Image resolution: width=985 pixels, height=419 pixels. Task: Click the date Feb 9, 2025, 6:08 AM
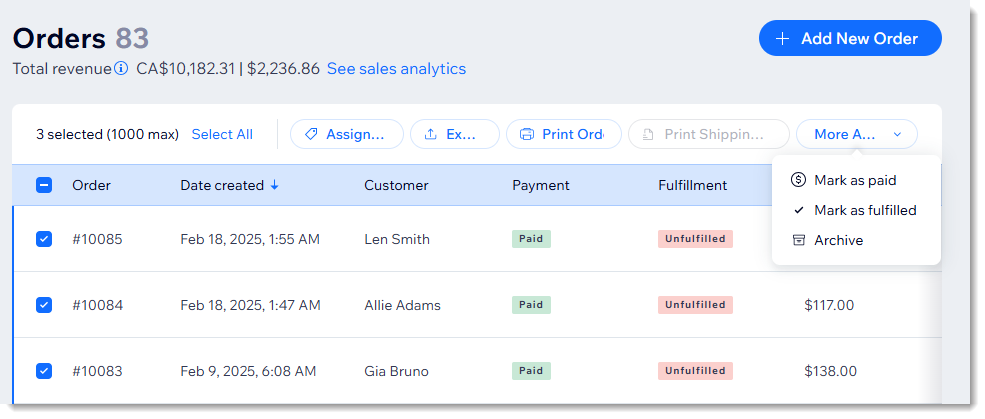248,371
